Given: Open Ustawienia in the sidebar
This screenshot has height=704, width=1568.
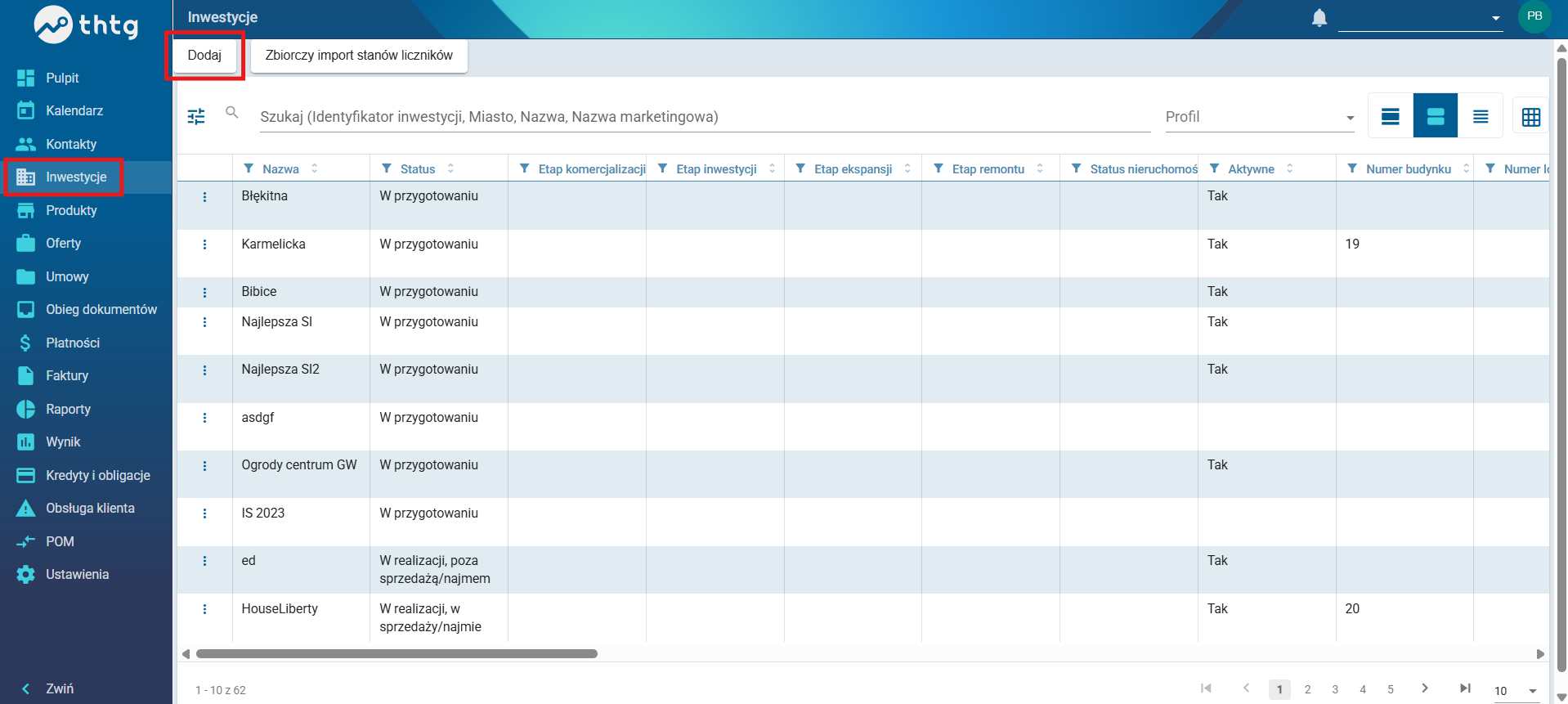Looking at the screenshot, I should [x=86, y=574].
